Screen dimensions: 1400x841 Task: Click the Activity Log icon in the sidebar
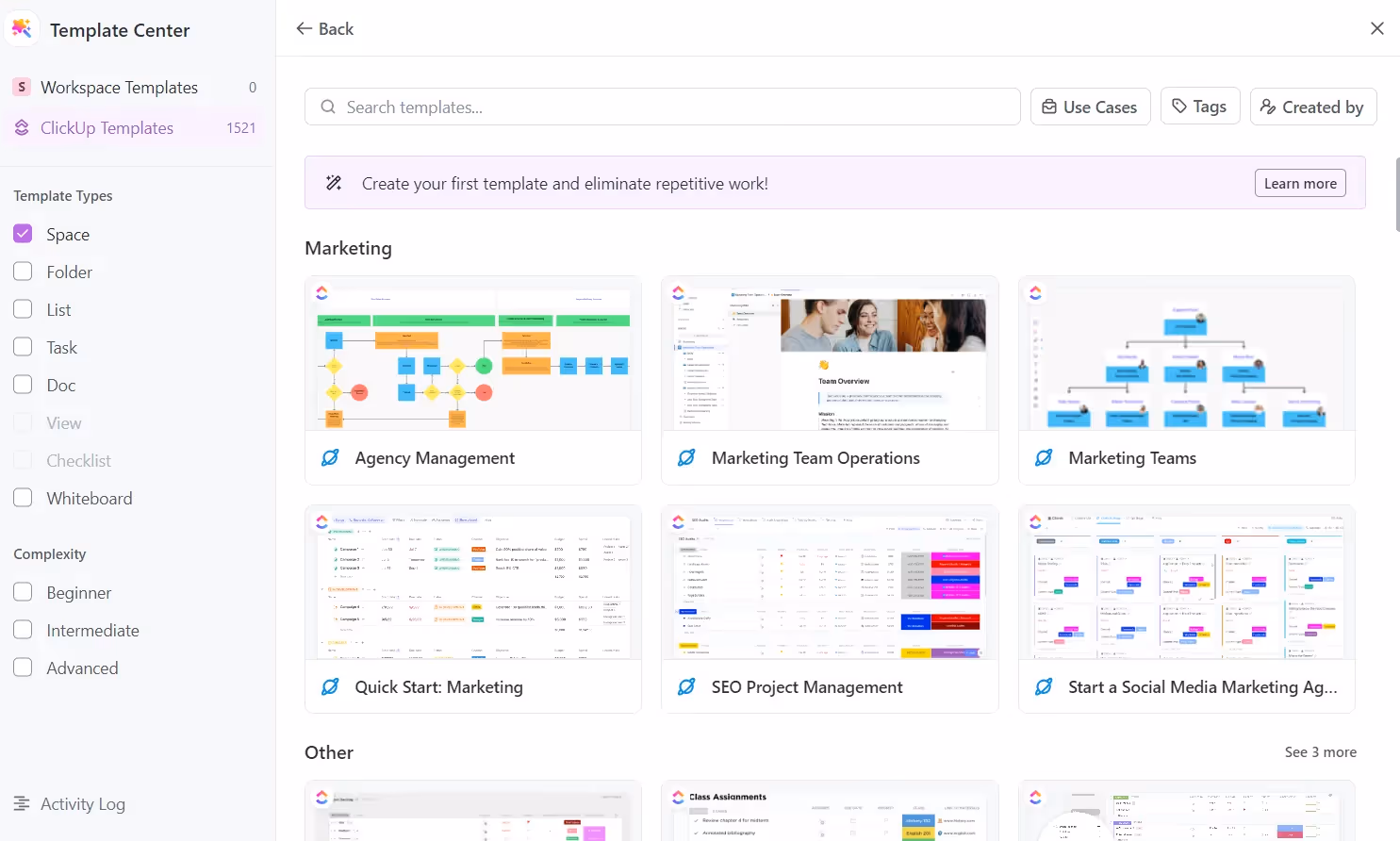(22, 803)
